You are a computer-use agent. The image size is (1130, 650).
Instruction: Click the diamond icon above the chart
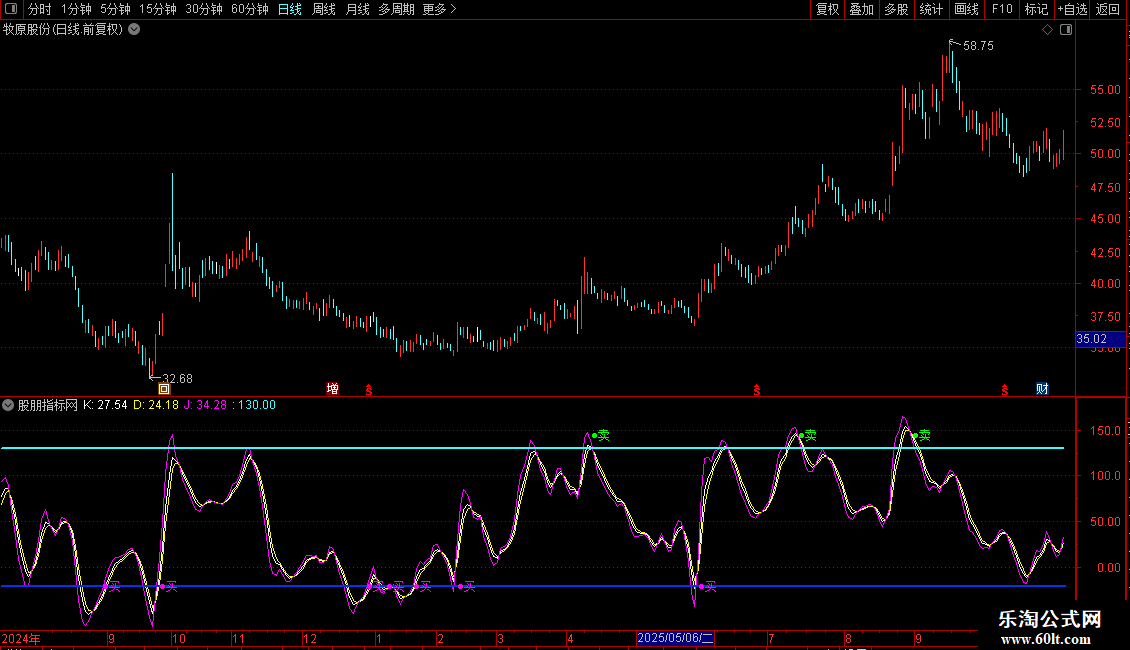(x=1047, y=29)
